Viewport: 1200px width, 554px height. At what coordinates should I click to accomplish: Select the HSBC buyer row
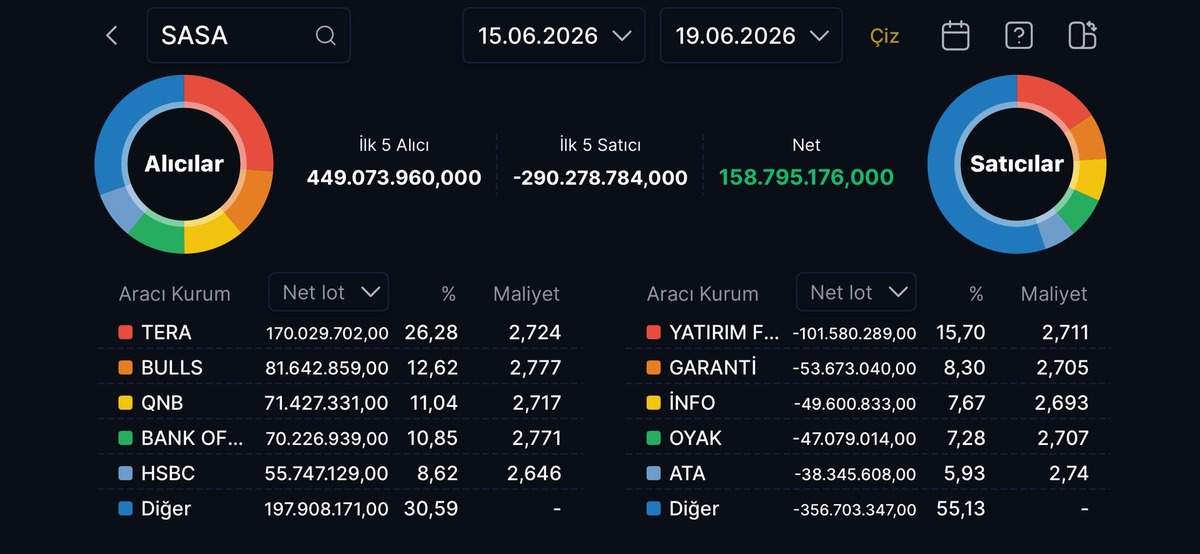click(340, 473)
